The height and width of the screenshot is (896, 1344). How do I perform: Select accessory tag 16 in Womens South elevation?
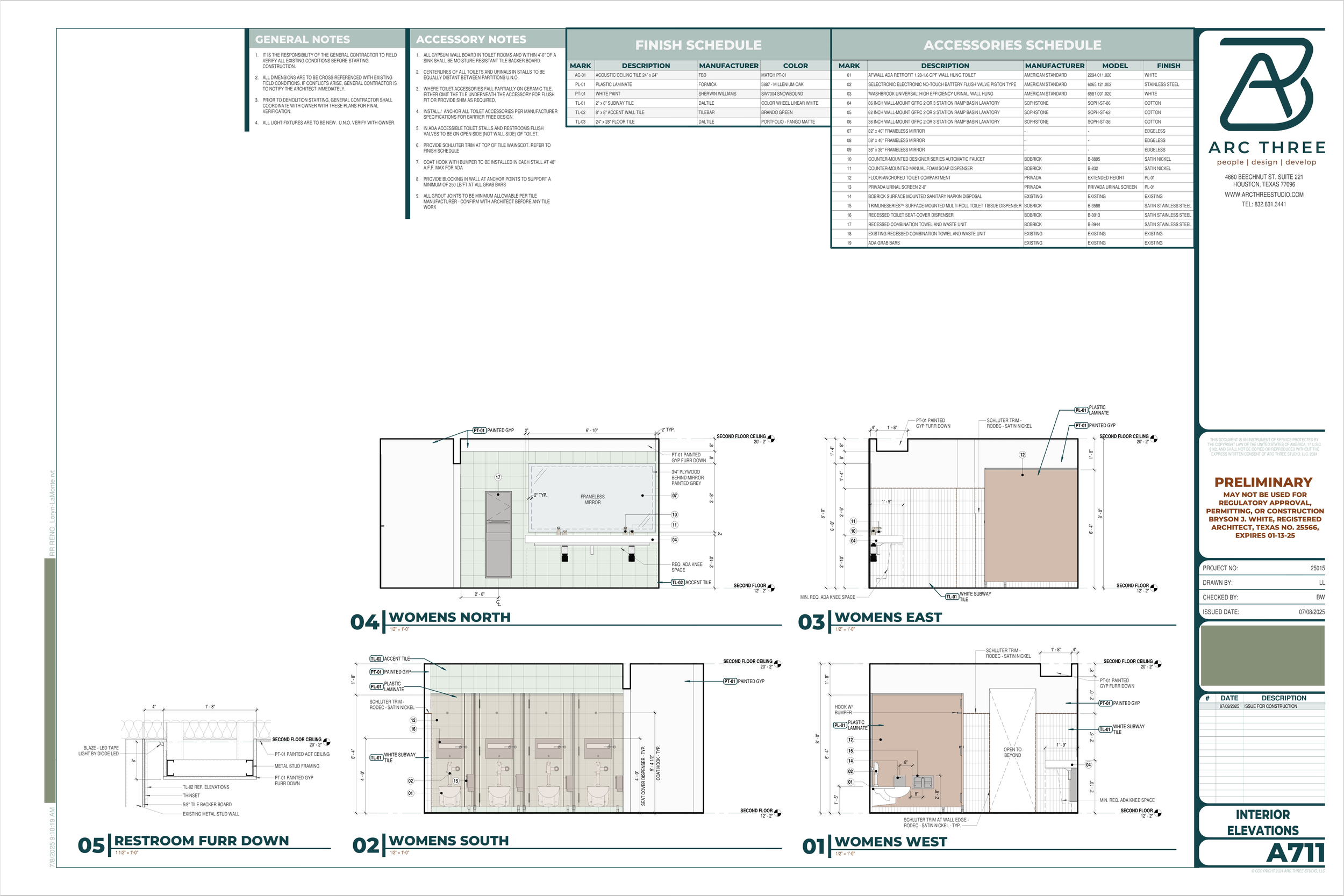point(413,729)
